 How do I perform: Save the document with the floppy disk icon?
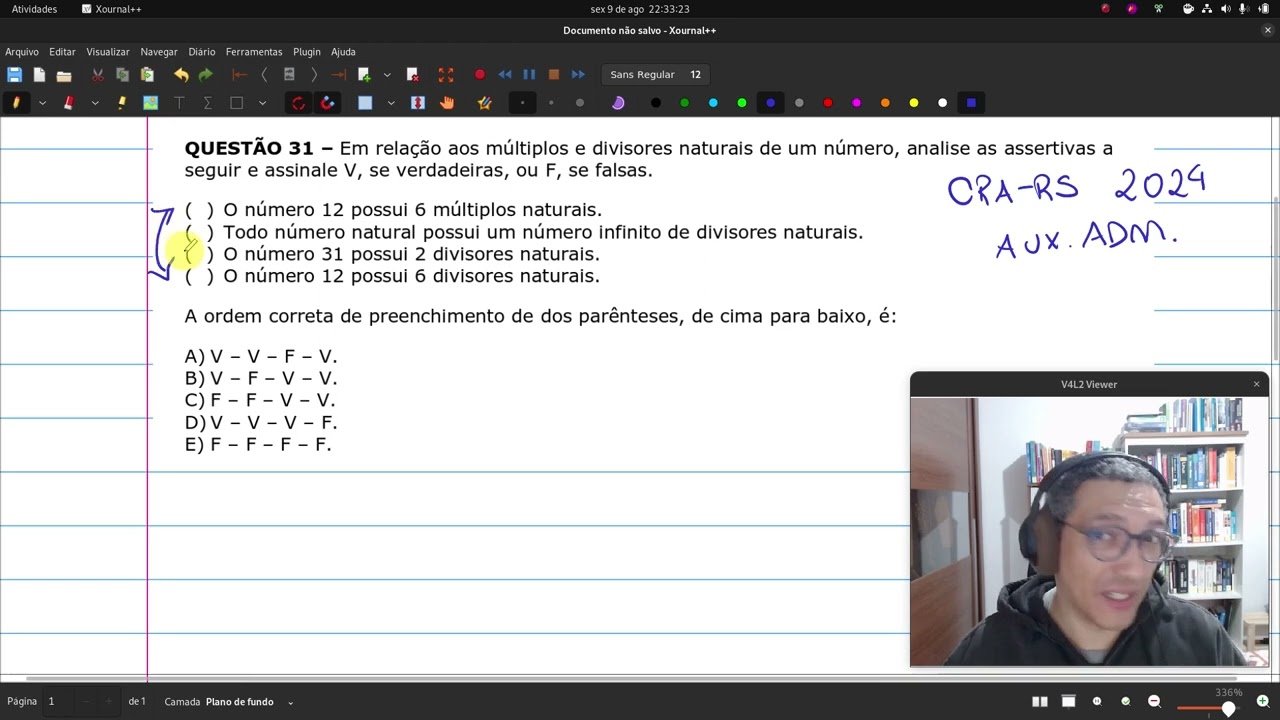pos(14,75)
